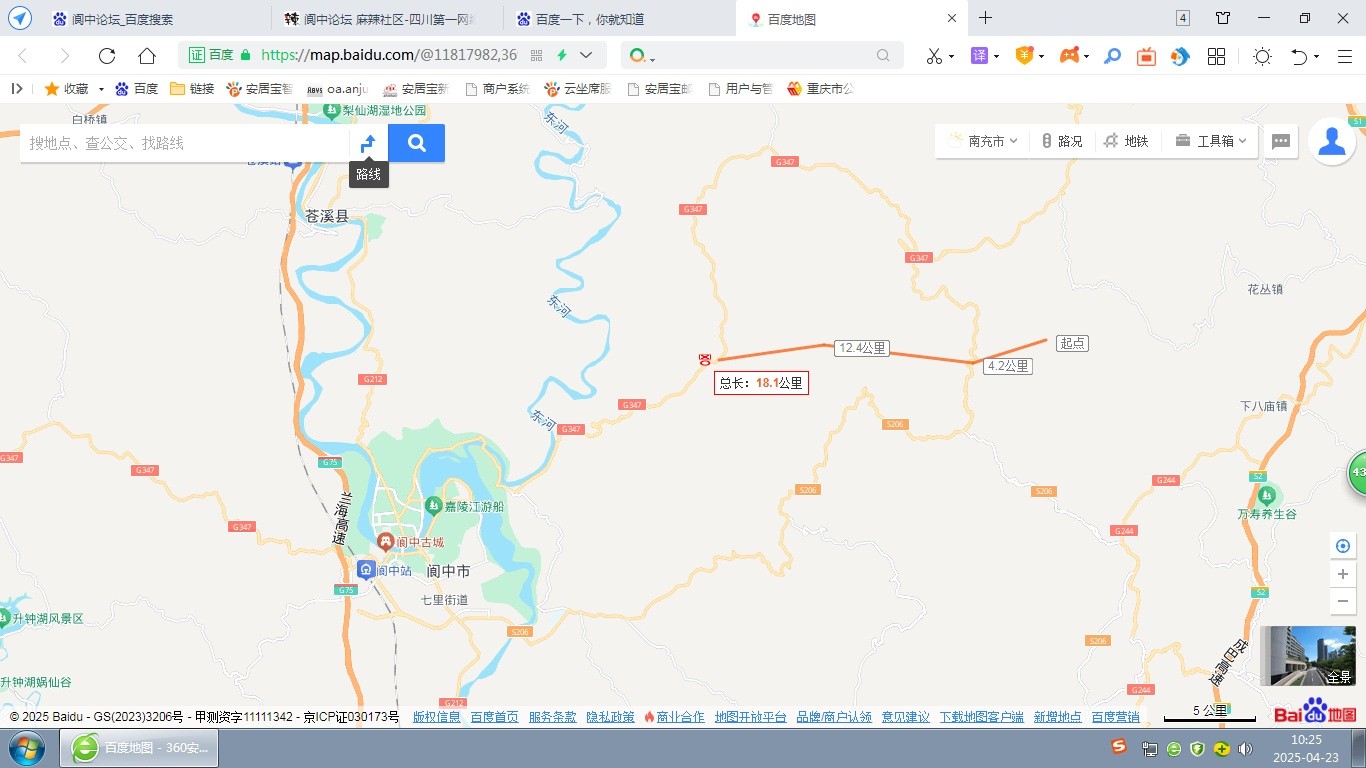Click the map search input field
Screen dimensions: 1366x768
pyautogui.click(x=185, y=143)
